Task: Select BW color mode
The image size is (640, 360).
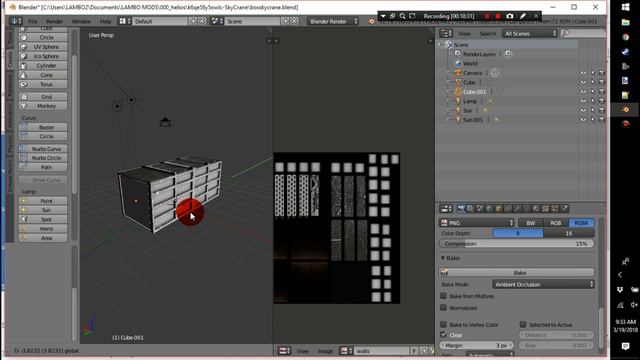Action: coord(531,223)
